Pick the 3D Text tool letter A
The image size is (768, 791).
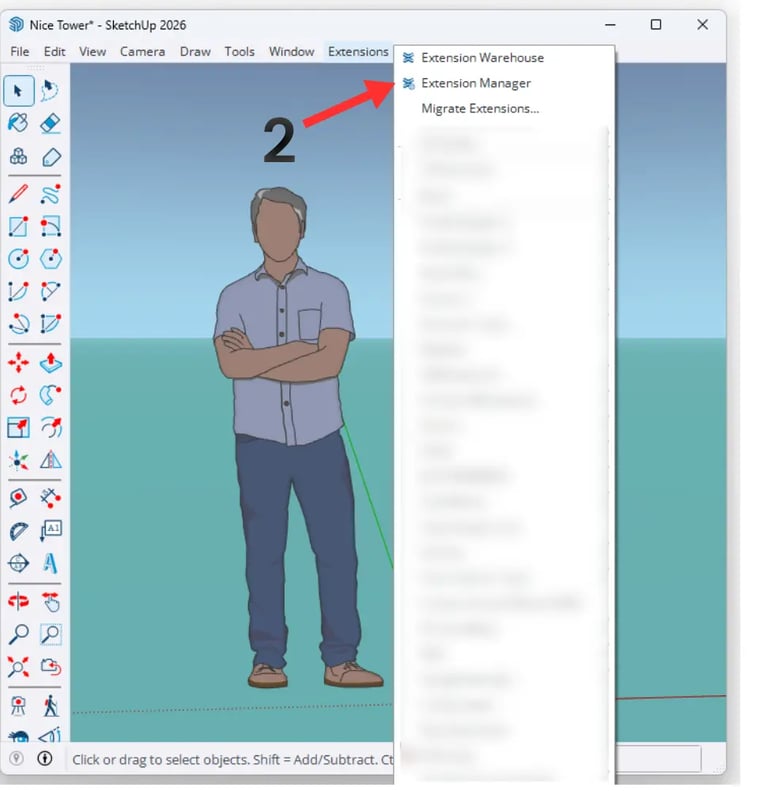[x=50, y=563]
